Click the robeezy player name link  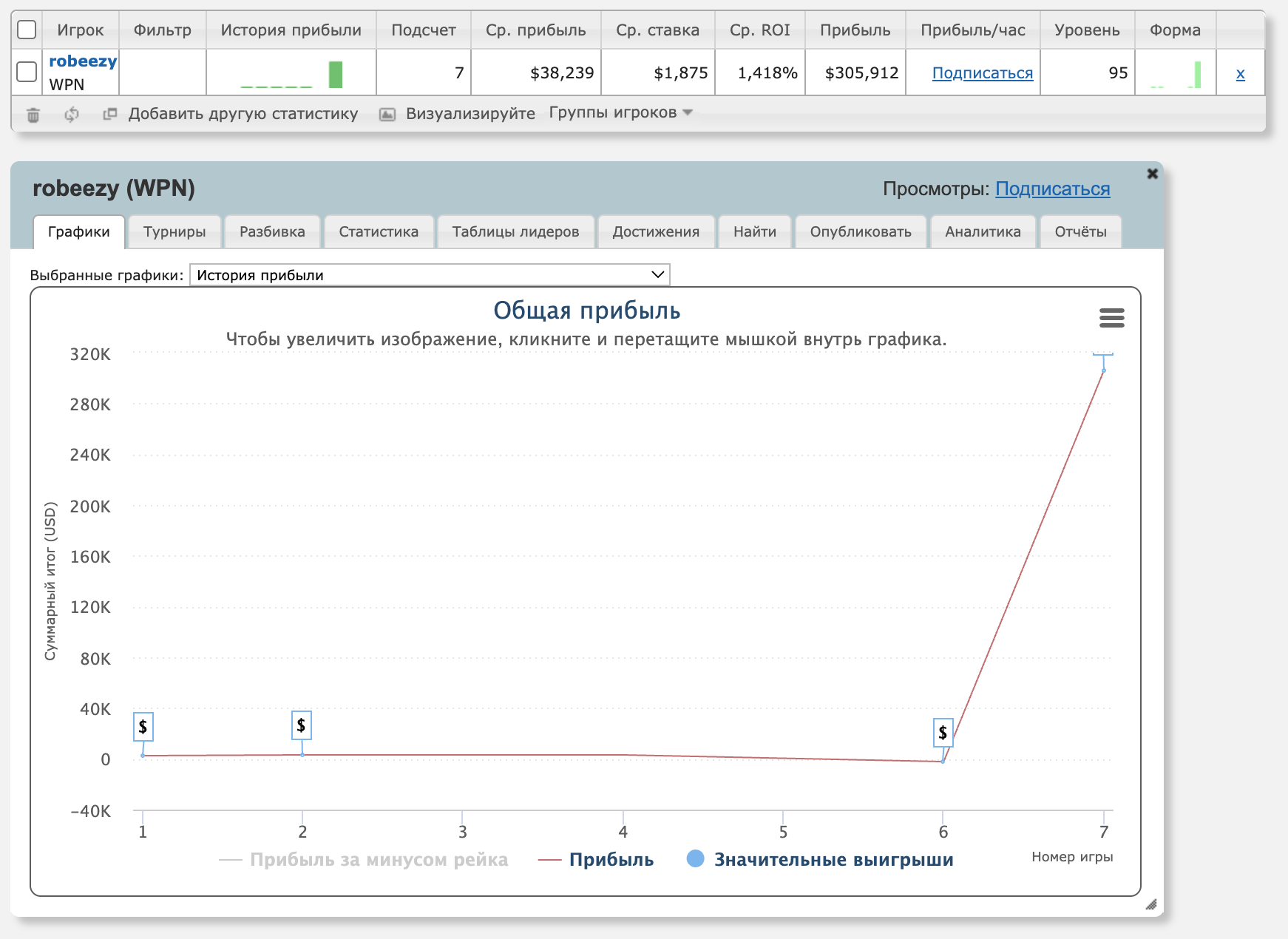[83, 61]
